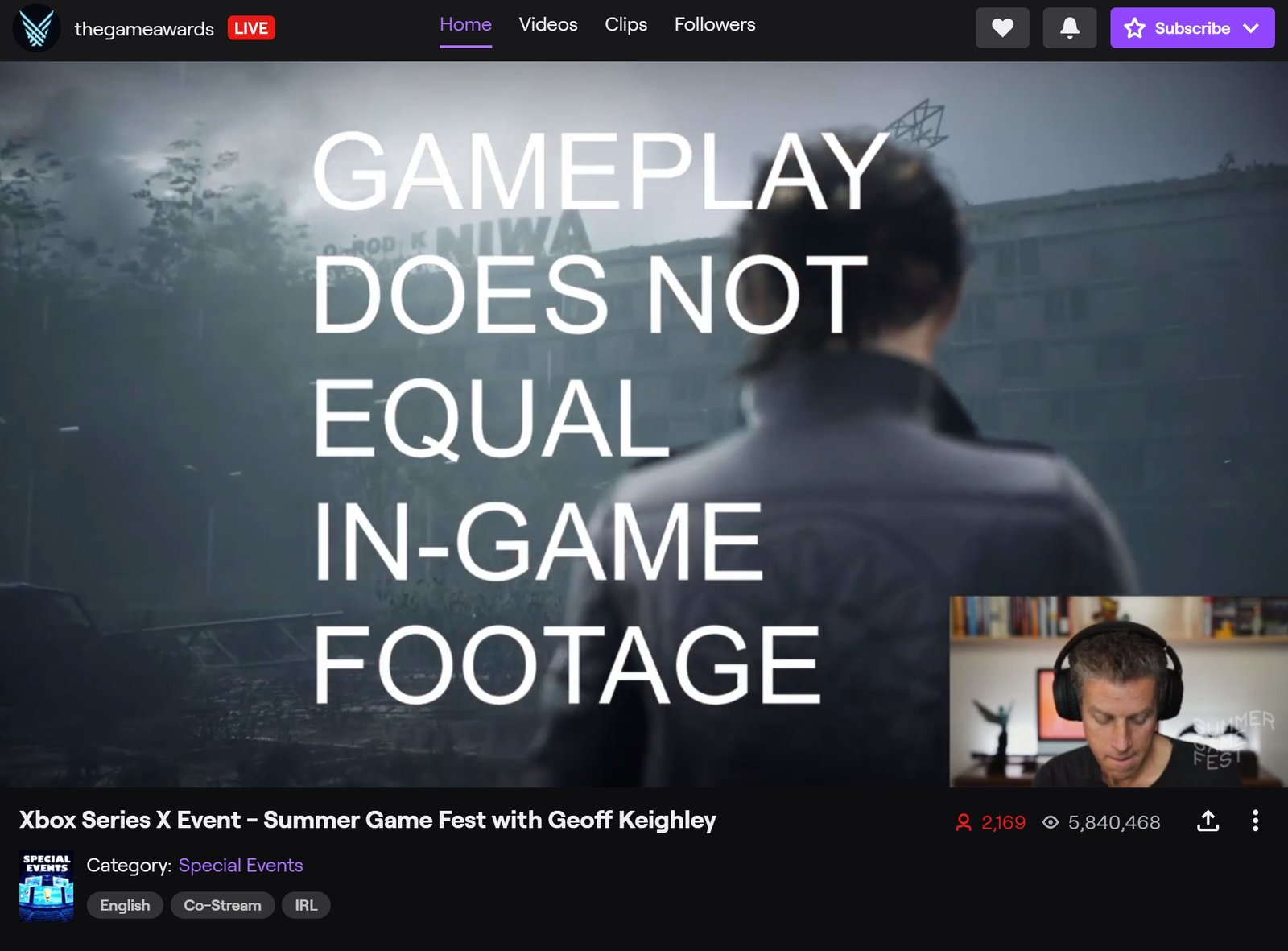The image size is (1288, 951).
Task: Click the video player stream area
Action: pos(644,424)
